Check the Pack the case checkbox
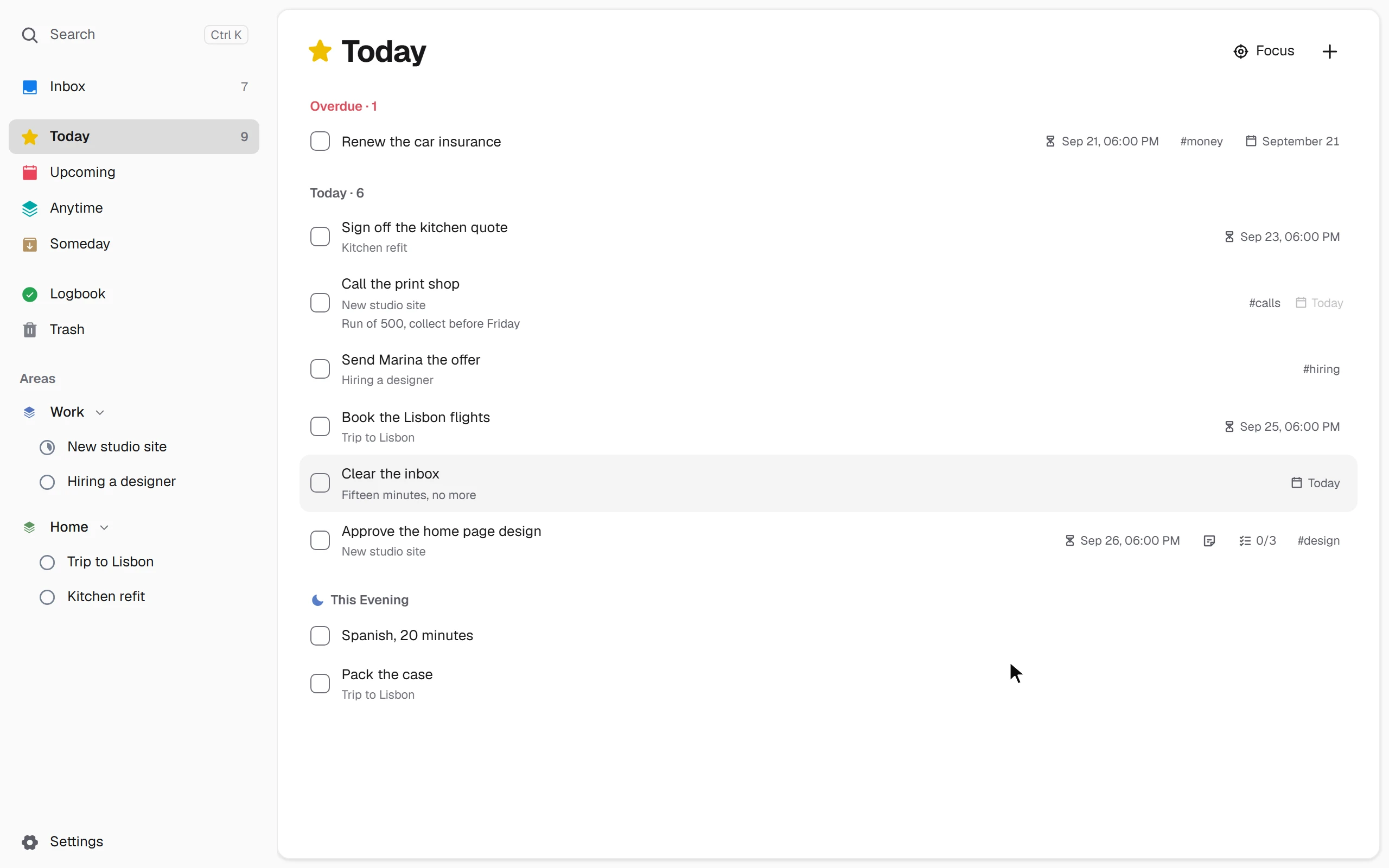This screenshot has height=868, width=1389. [320, 684]
